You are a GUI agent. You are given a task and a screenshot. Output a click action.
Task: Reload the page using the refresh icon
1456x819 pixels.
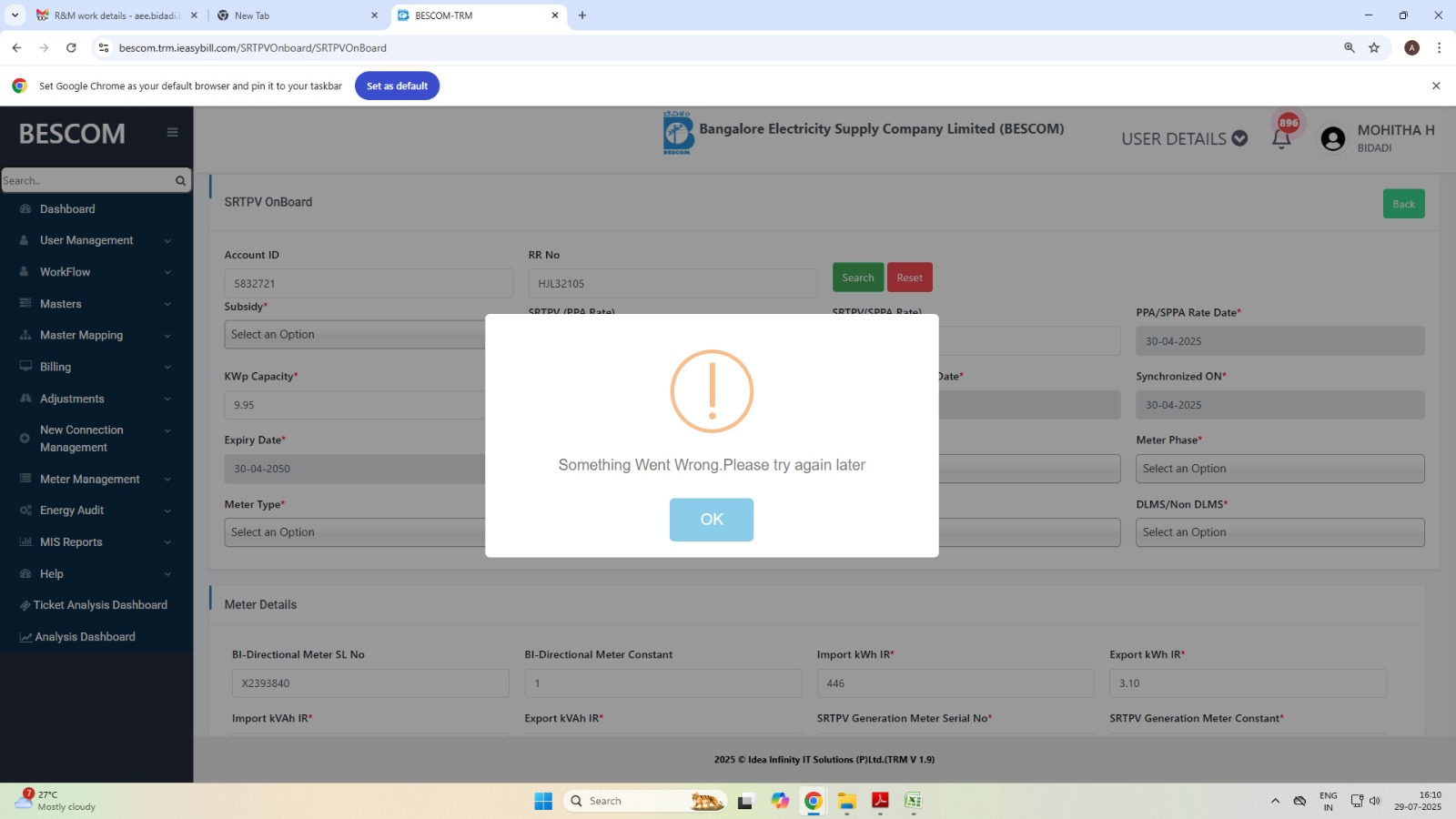tap(71, 48)
